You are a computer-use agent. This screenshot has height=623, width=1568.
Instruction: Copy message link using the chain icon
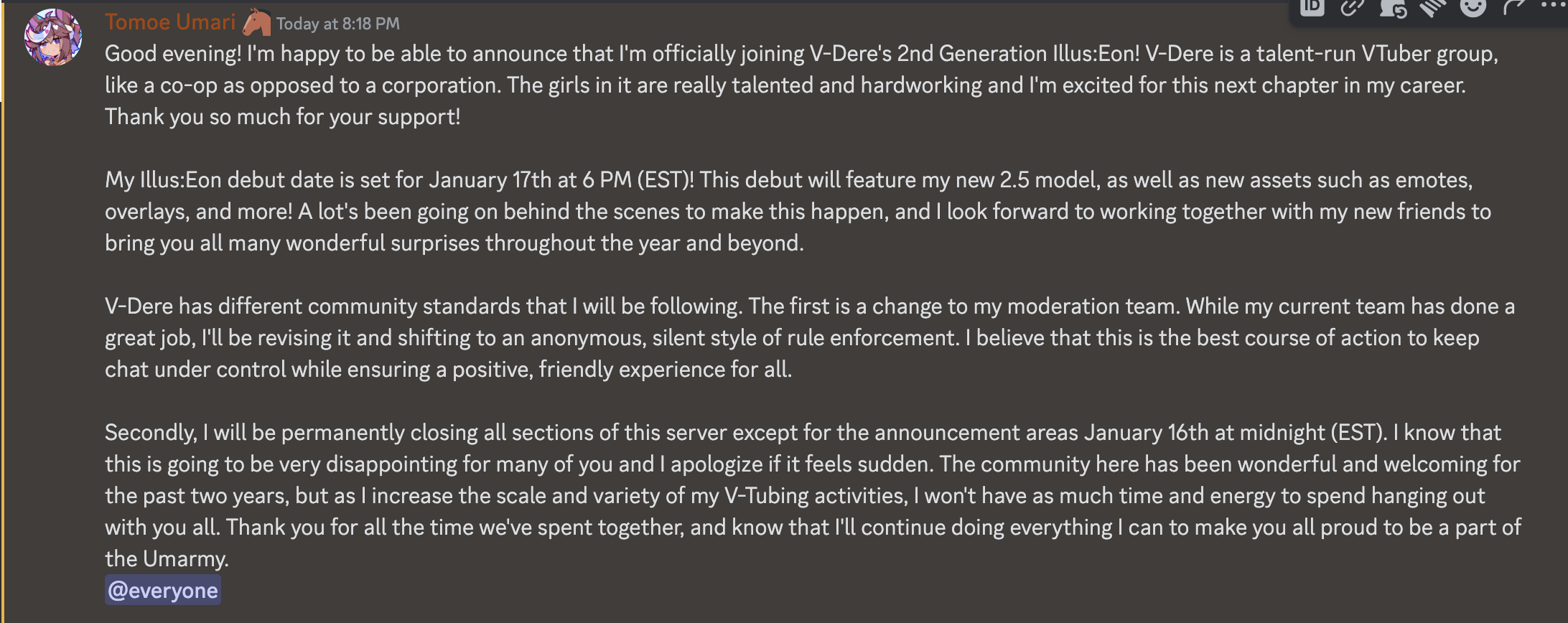[1353, 7]
